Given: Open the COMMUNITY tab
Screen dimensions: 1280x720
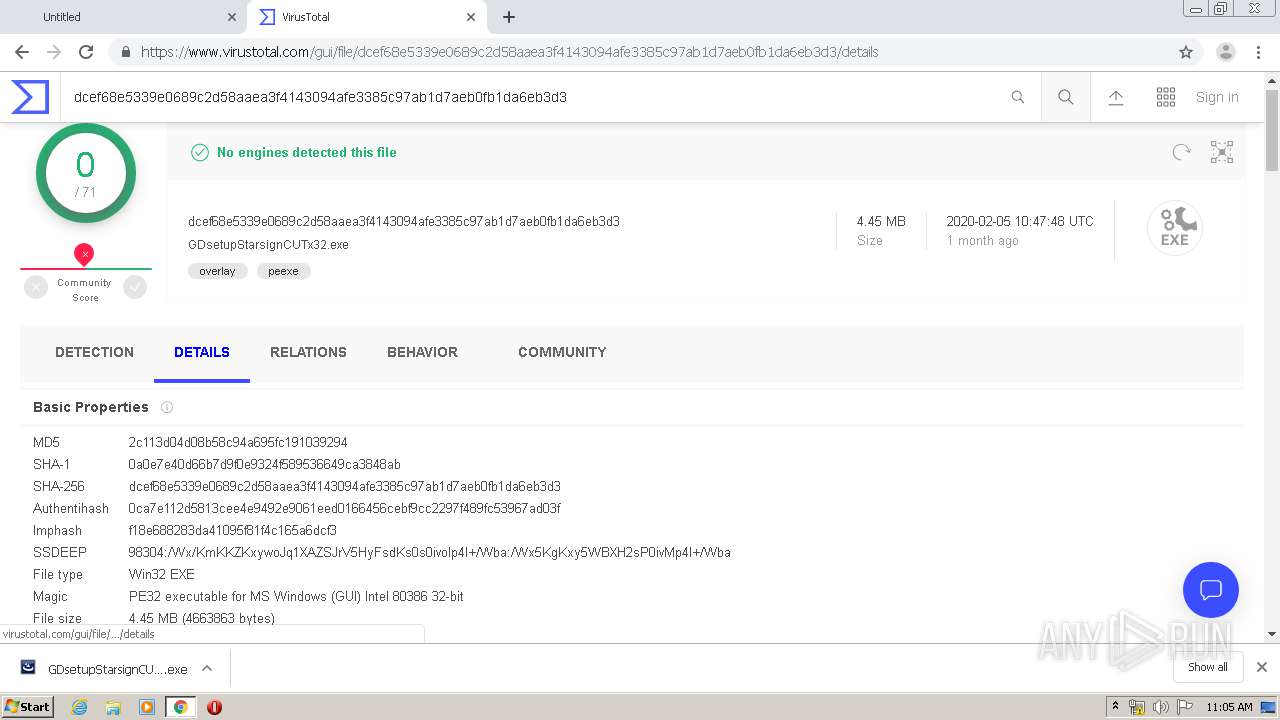Looking at the screenshot, I should [562, 352].
